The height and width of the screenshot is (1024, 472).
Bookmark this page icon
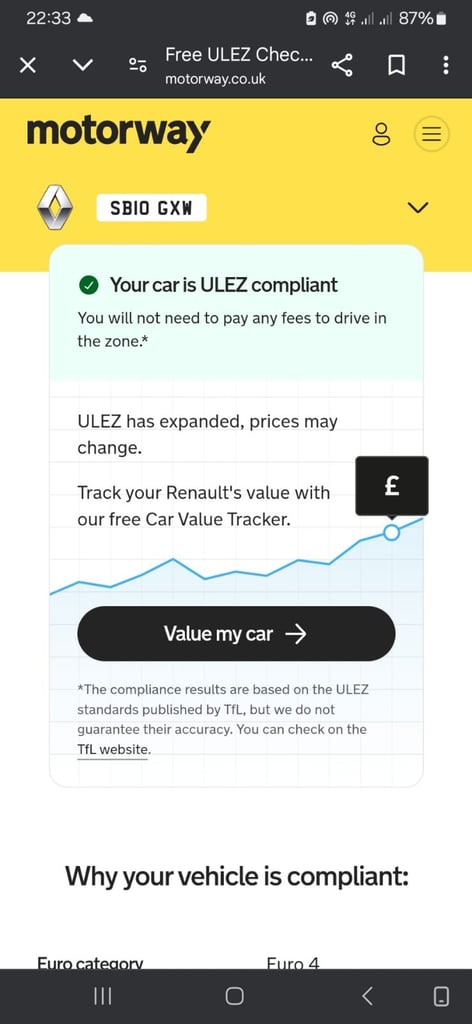(x=396, y=65)
